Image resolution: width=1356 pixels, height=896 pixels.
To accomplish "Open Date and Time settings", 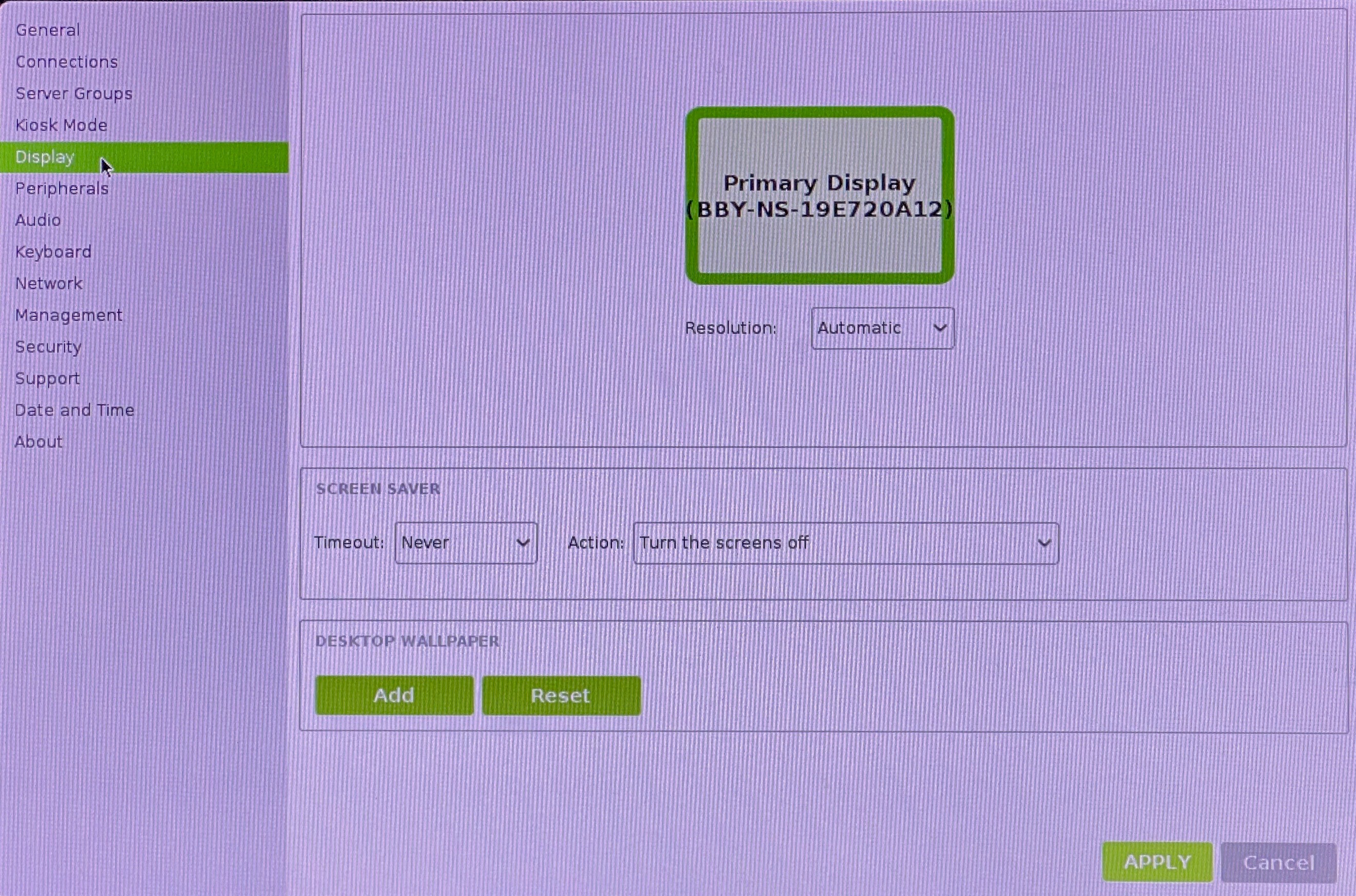I will coord(74,411).
